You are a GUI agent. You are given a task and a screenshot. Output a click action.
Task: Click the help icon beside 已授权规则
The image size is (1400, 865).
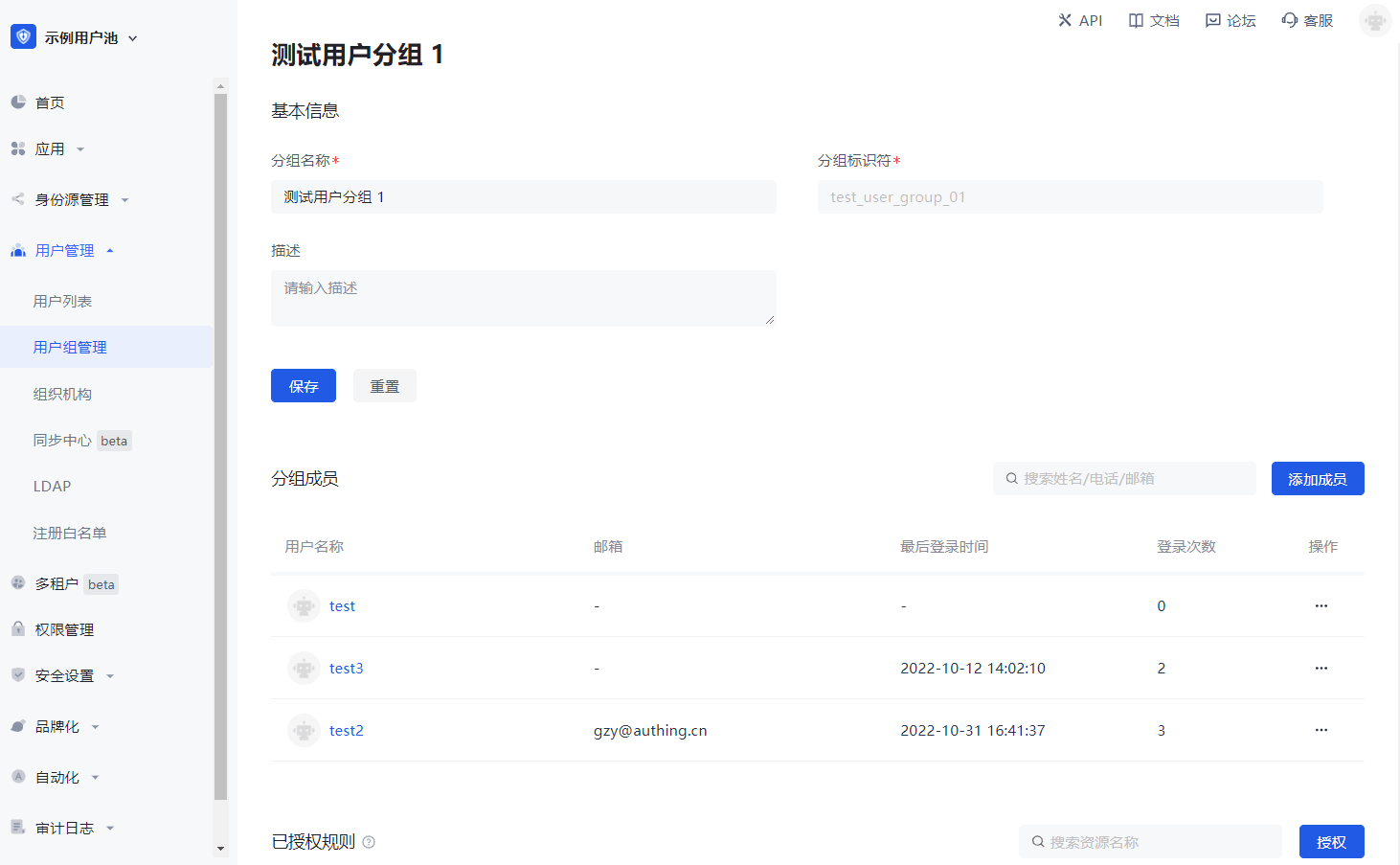[369, 842]
